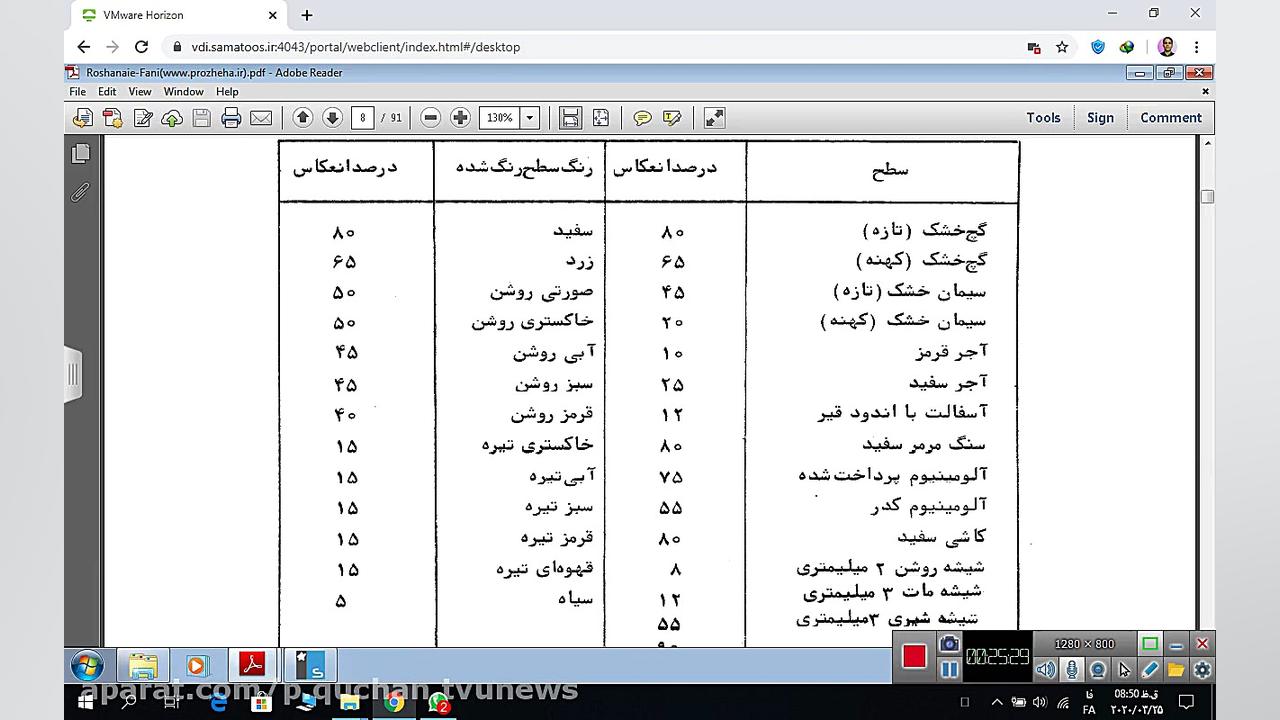1280x720 pixels.
Task: Toggle recorder microphone
Action: (1071, 670)
